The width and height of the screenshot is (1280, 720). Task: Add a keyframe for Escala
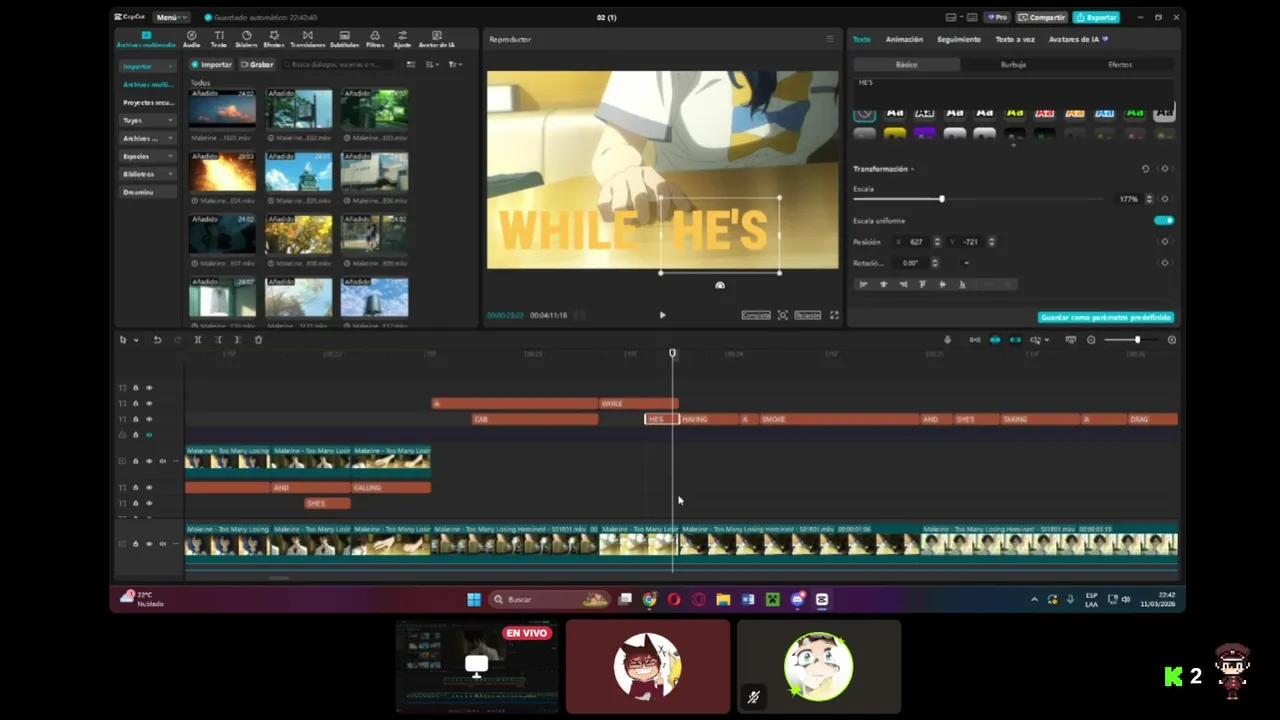(x=1165, y=199)
